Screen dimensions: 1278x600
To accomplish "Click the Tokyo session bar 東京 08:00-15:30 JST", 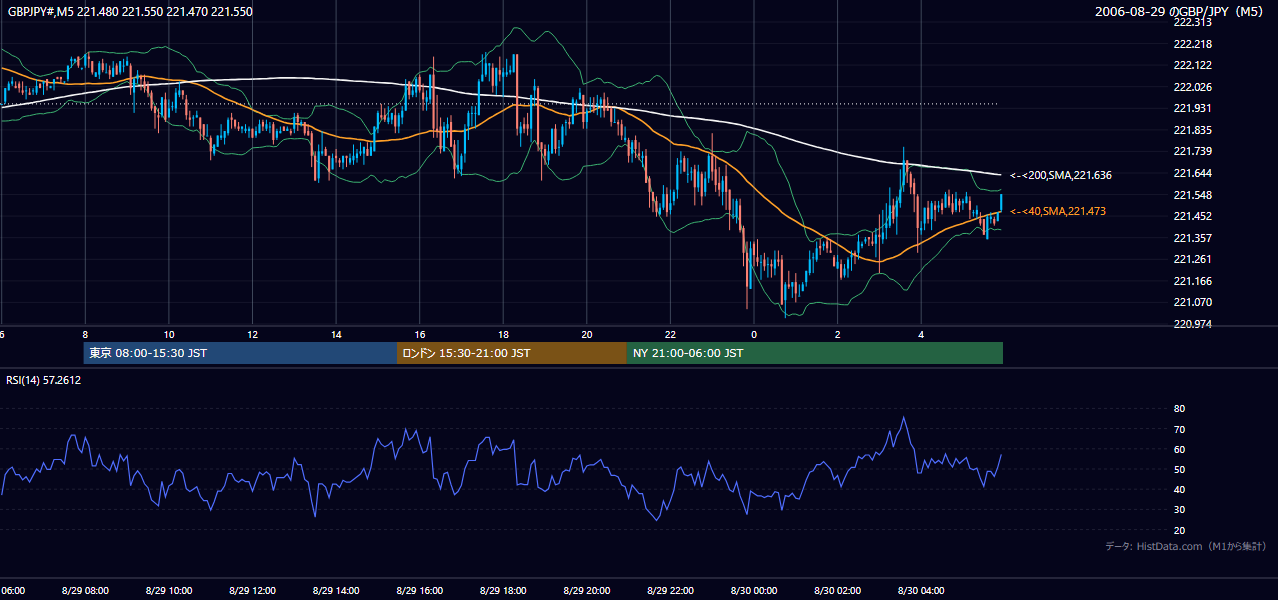I will pyautogui.click(x=240, y=353).
